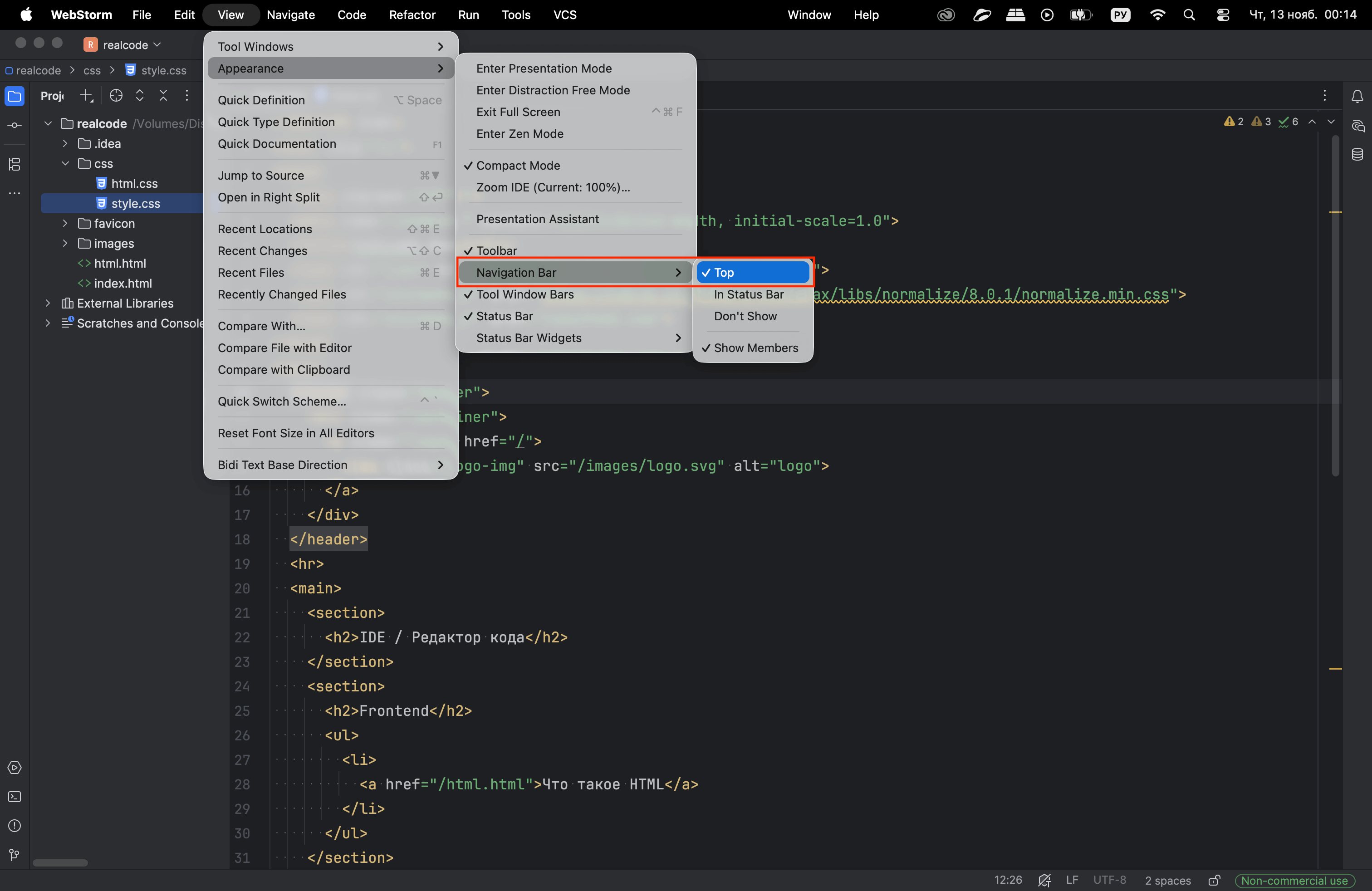The width and height of the screenshot is (1372, 891).
Task: Click Enter Presentation Mode
Action: (x=544, y=68)
